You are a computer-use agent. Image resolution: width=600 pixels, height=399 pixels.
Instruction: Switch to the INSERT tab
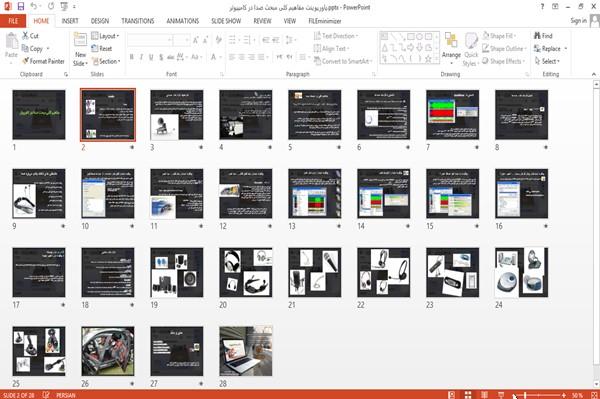coord(70,21)
